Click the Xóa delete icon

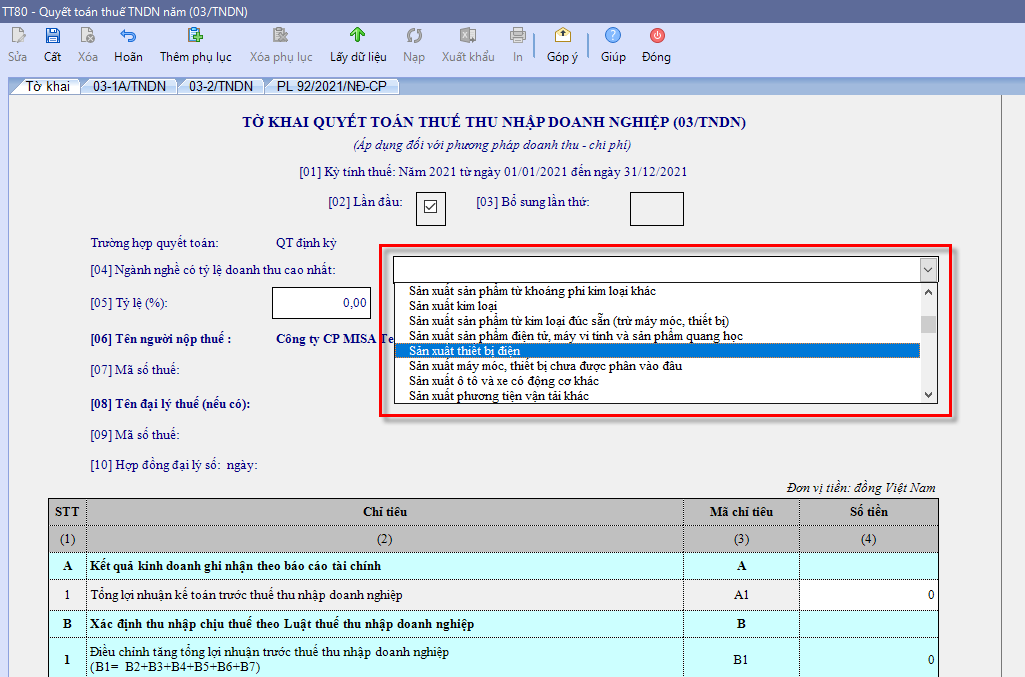pyautogui.click(x=88, y=35)
